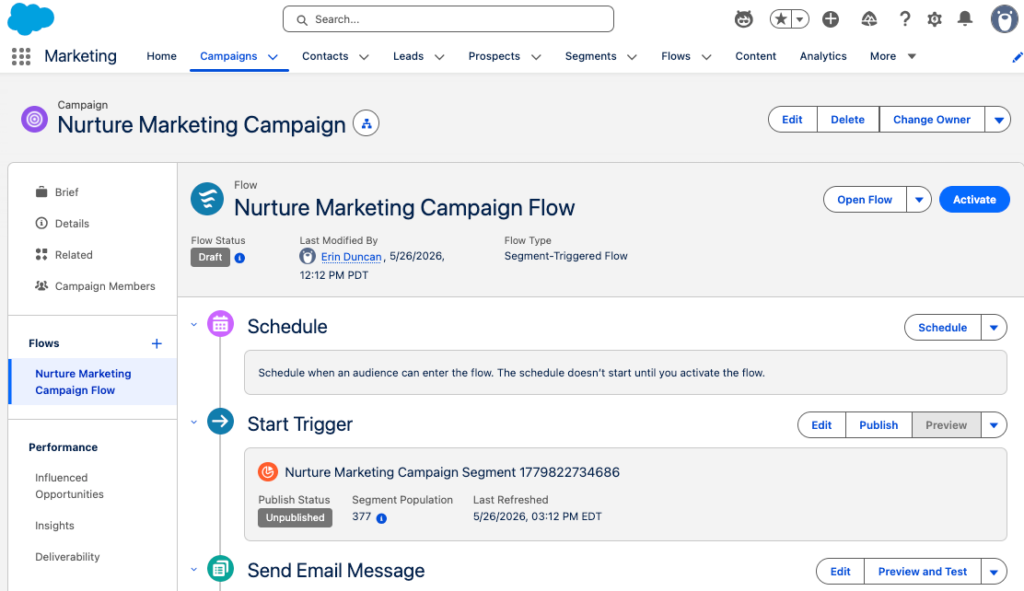This screenshot has height=591, width=1024.
Task: Open the Contacts tab
Action: (x=325, y=56)
